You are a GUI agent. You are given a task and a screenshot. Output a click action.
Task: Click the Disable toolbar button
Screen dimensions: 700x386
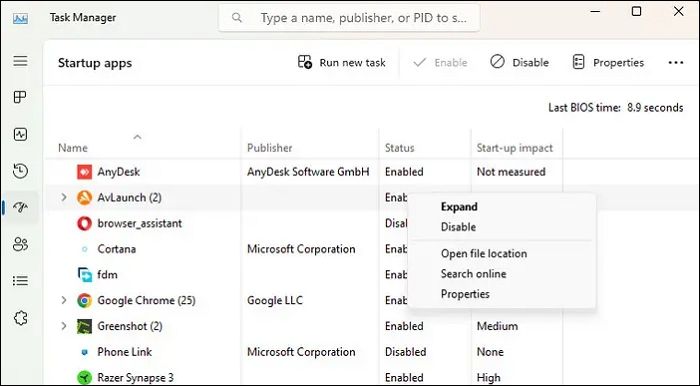[519, 62]
